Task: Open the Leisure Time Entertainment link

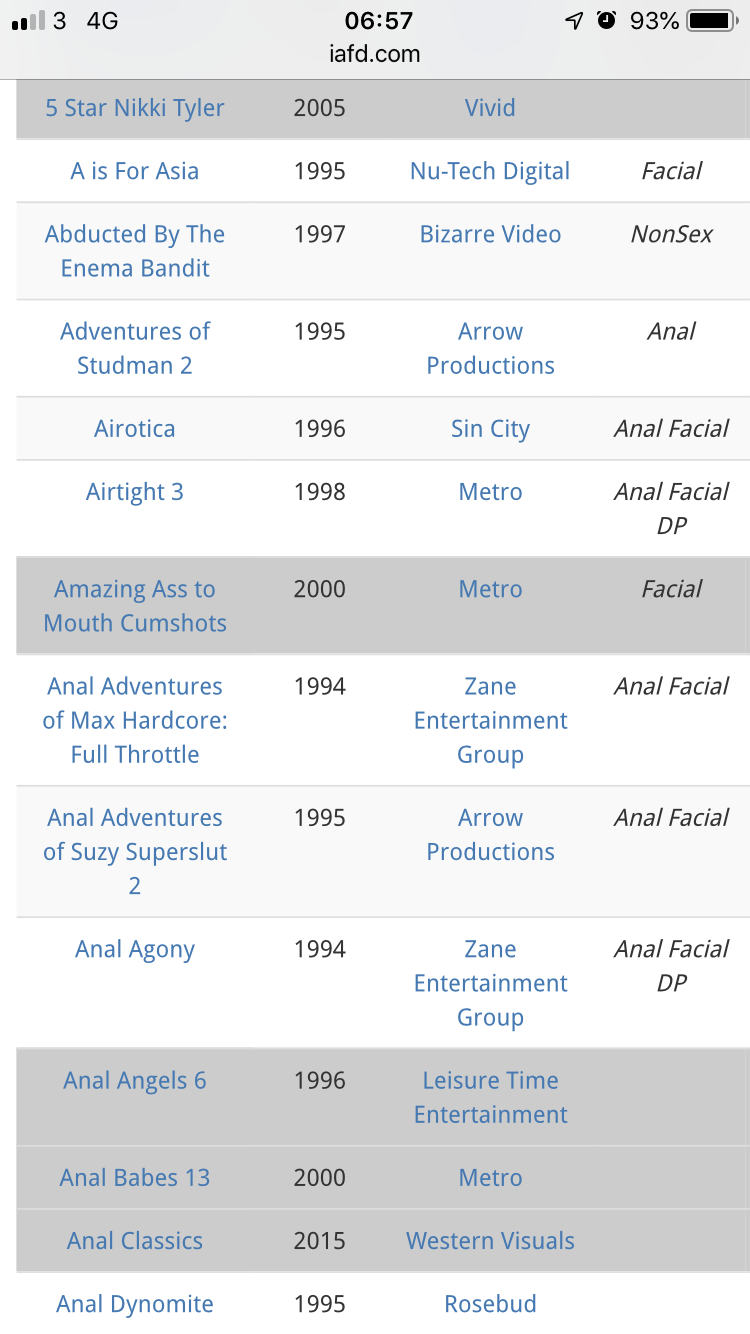Action: (x=490, y=1097)
